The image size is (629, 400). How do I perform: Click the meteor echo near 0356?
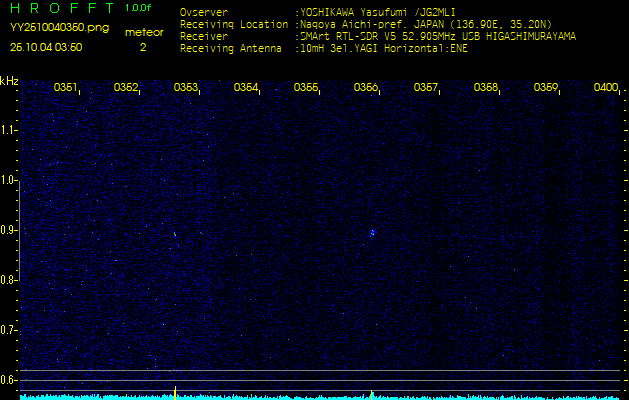pyautogui.click(x=372, y=233)
